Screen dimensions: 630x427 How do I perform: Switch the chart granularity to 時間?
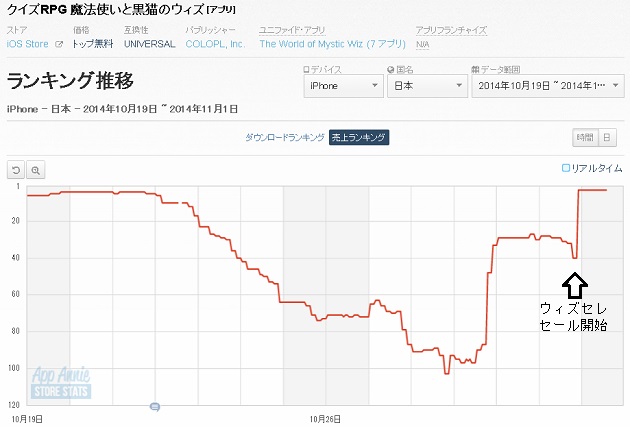[585, 138]
